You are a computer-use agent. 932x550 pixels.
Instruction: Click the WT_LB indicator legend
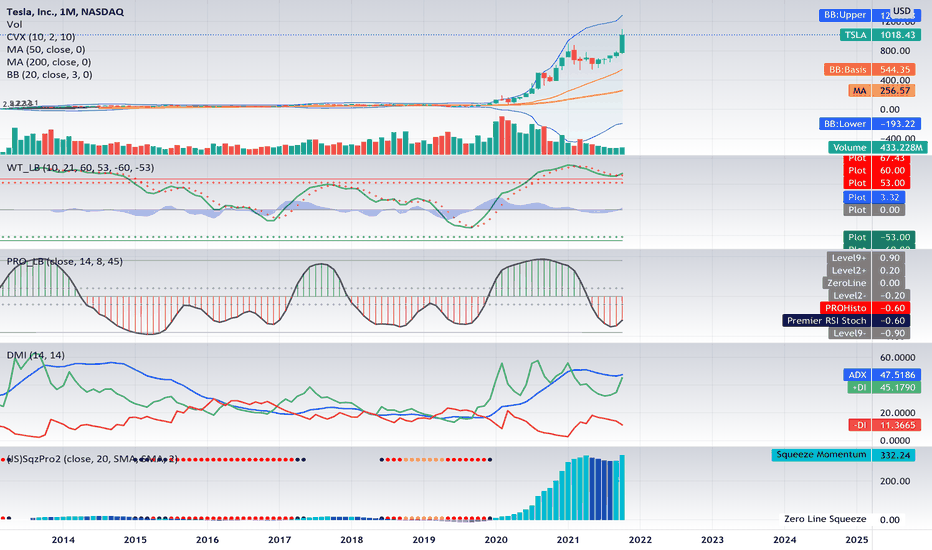point(80,168)
